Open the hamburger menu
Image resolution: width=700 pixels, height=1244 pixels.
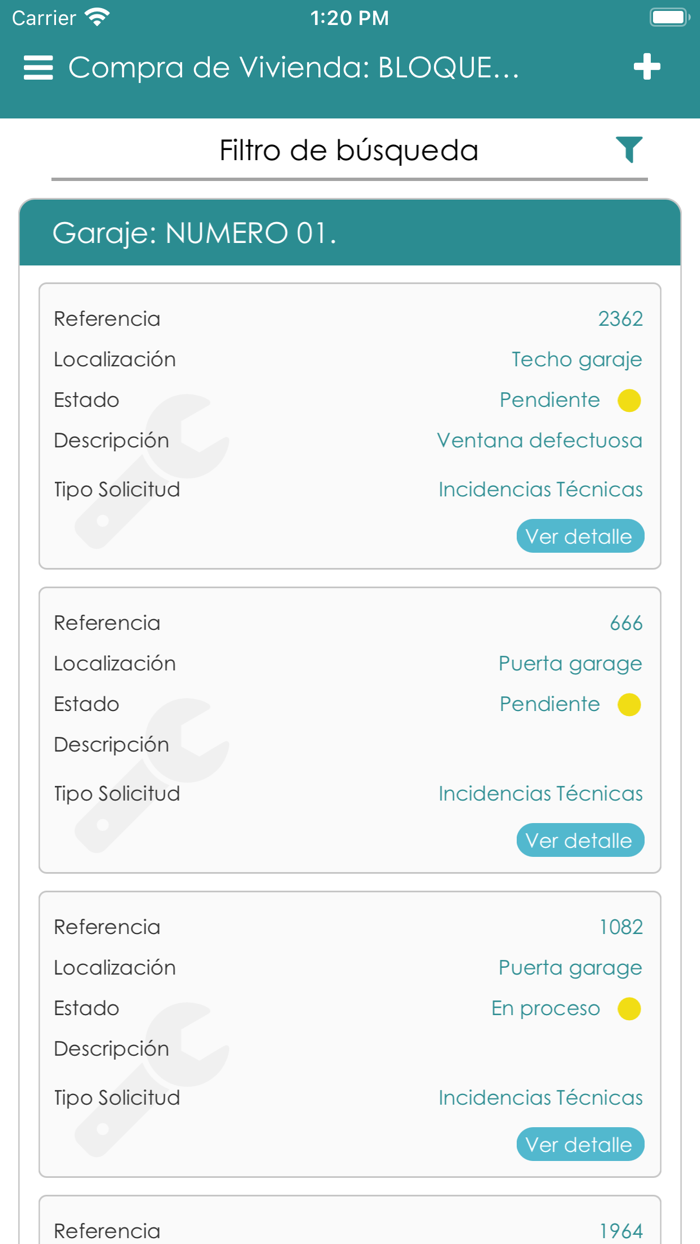(x=38, y=68)
